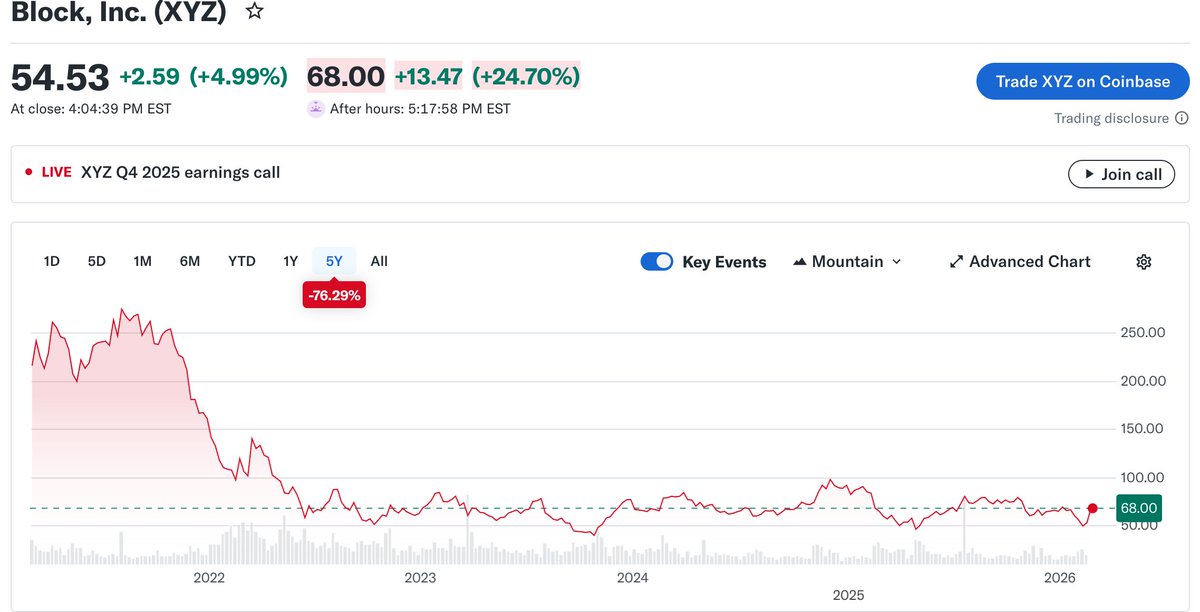This screenshot has height=612, width=1200.
Task: Click the 2022 x-axis label
Action: coord(209,578)
